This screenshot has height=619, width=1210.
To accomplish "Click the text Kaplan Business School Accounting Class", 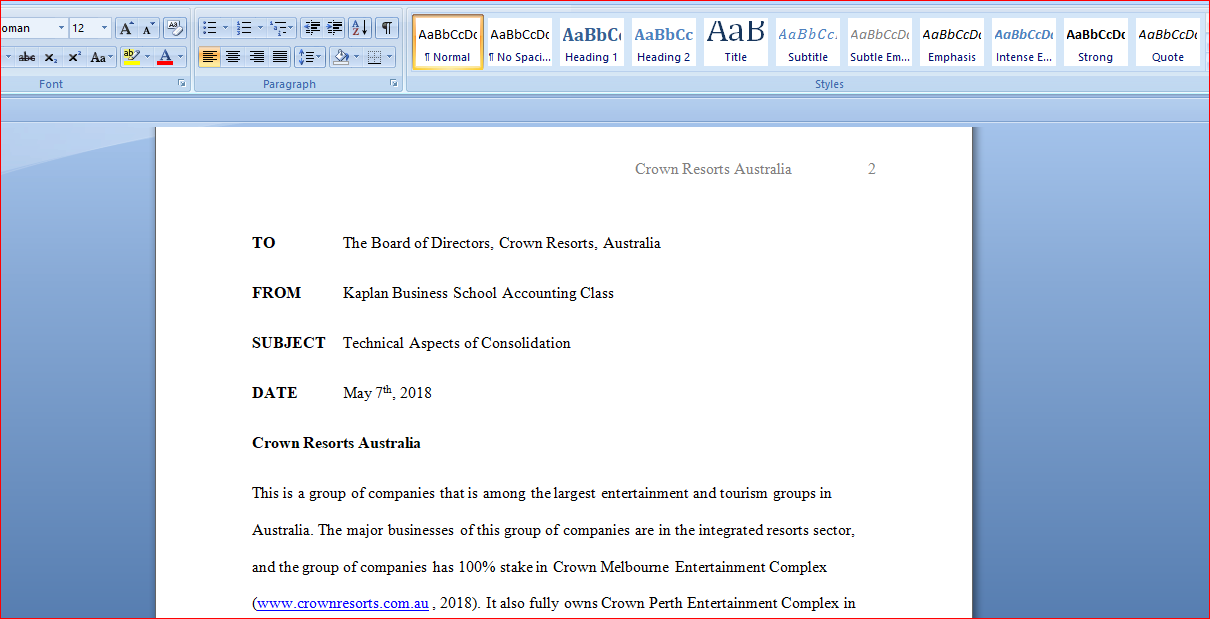I will click(478, 293).
